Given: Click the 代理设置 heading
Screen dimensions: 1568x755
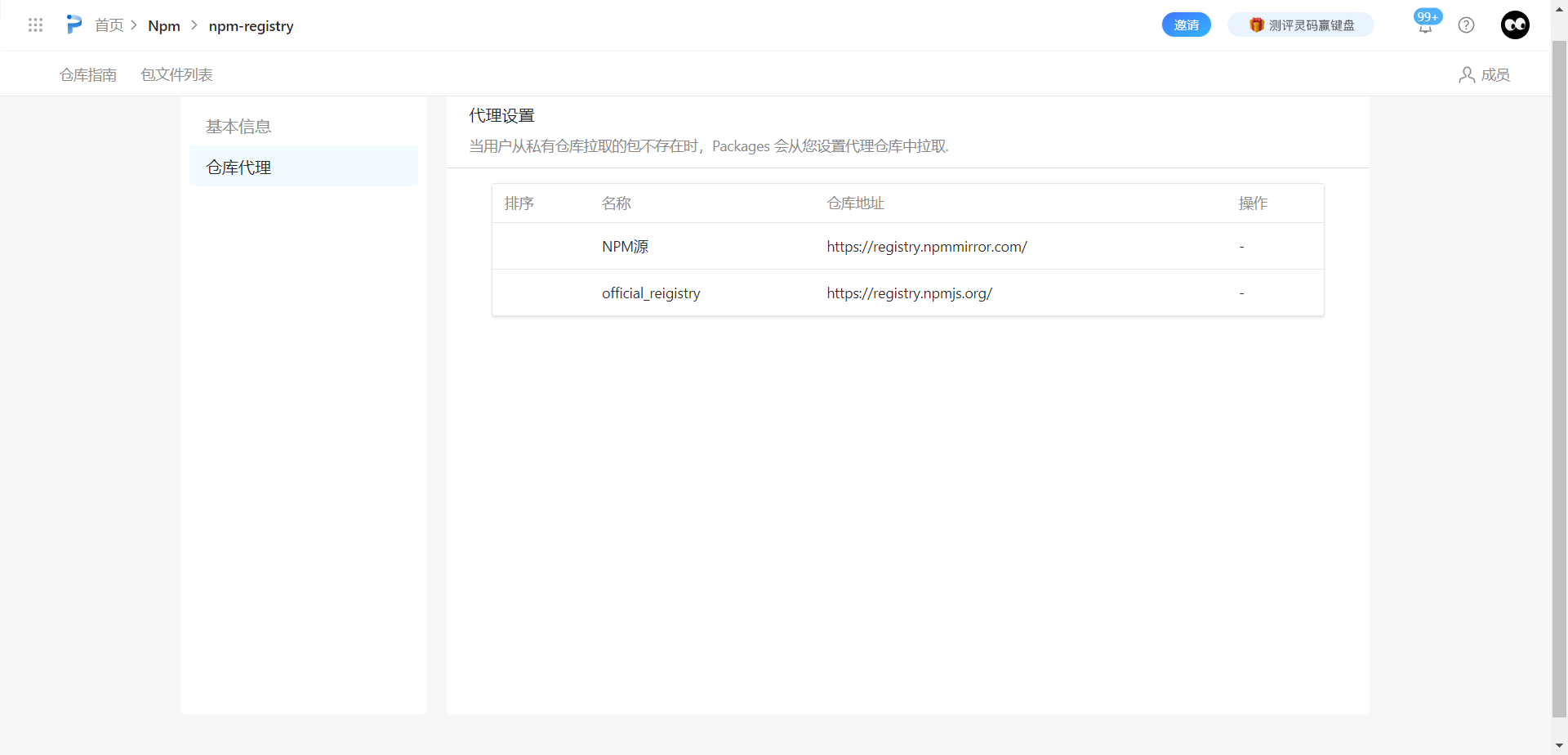Looking at the screenshot, I should click(502, 116).
